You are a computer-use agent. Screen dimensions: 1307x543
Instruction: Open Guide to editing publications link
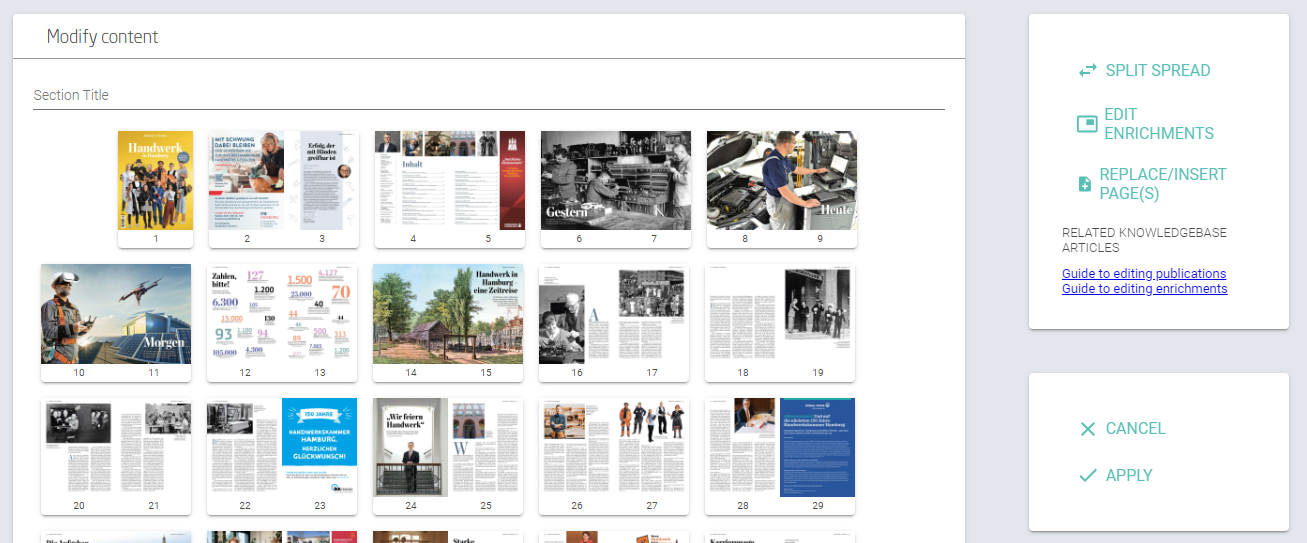tap(1143, 274)
